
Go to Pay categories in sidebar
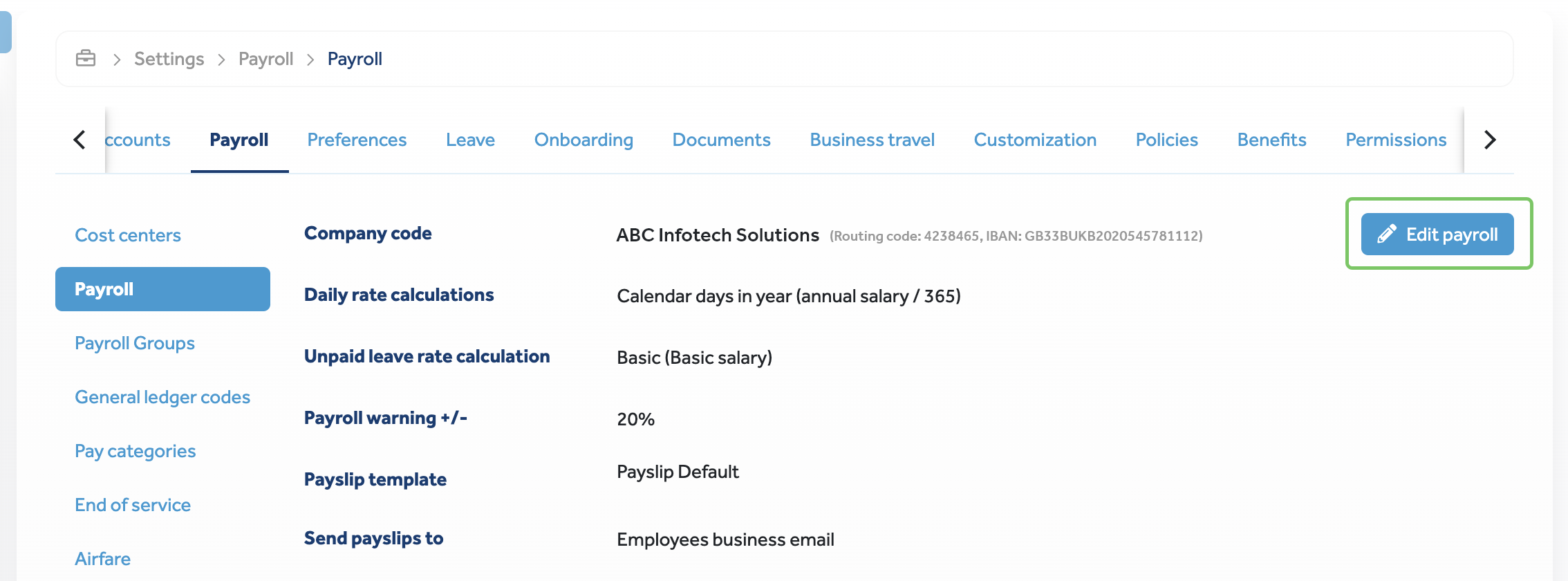point(136,451)
